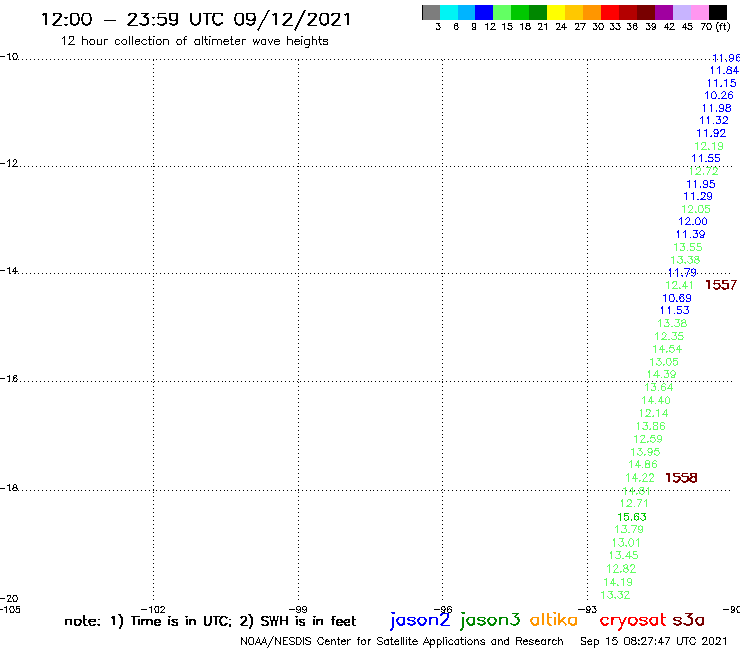This screenshot has height=650, width=740.
Task: Select the green value 12.59
Action: [x=648, y=439]
